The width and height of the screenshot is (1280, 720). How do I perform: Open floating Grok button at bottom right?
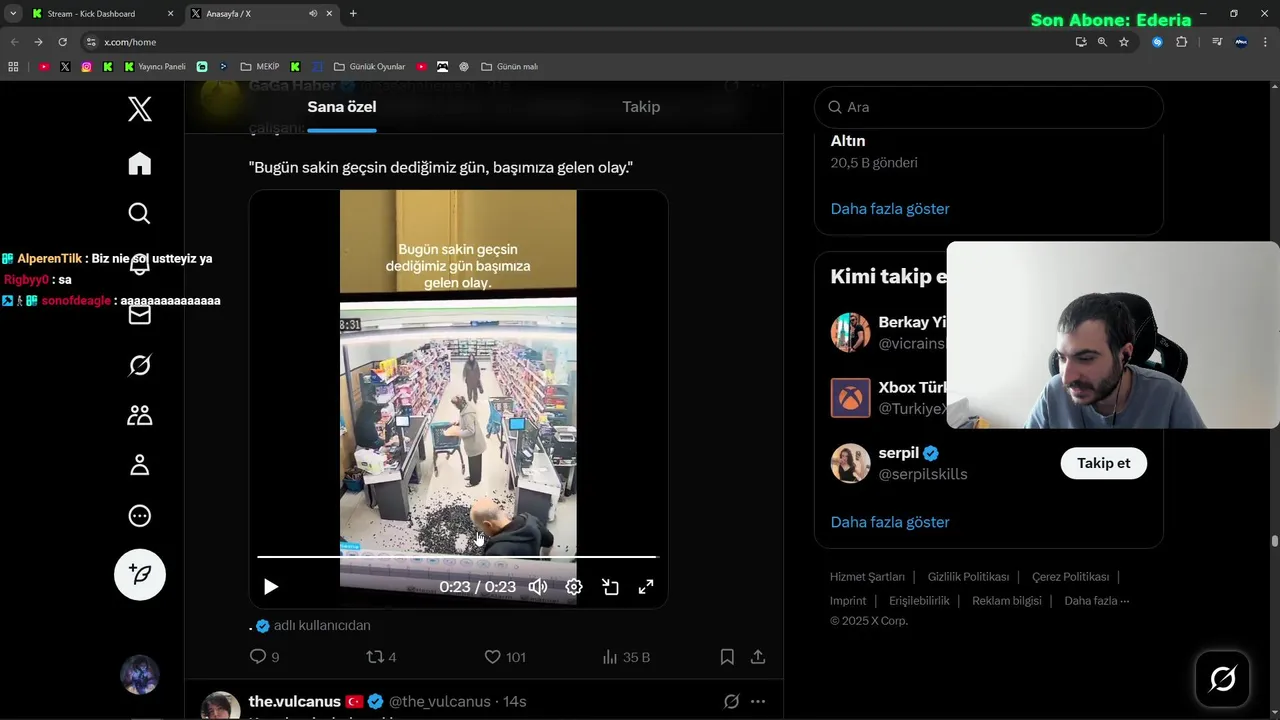click(1222, 679)
